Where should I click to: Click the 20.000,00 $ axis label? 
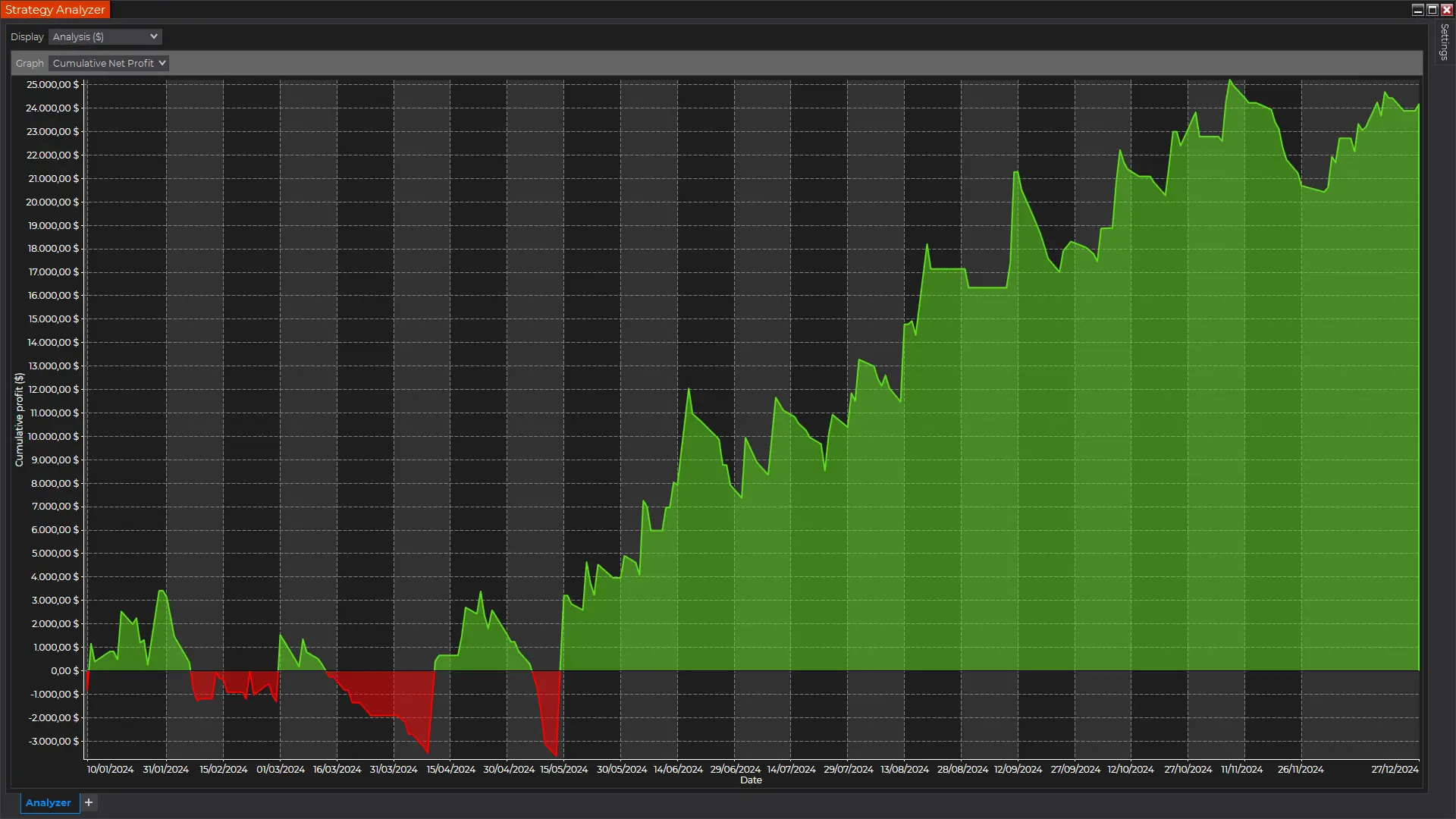(52, 202)
